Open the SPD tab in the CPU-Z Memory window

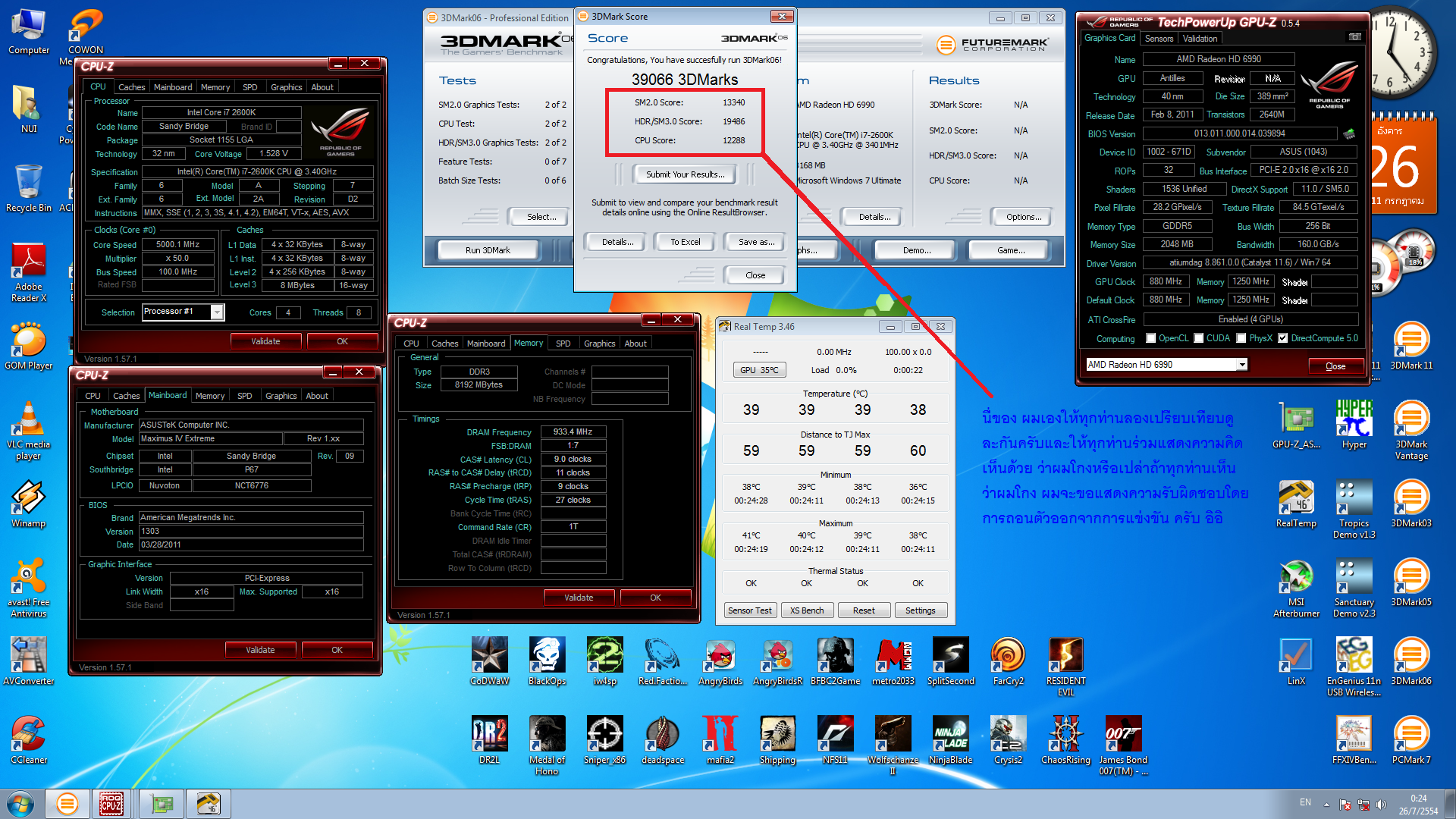563,344
